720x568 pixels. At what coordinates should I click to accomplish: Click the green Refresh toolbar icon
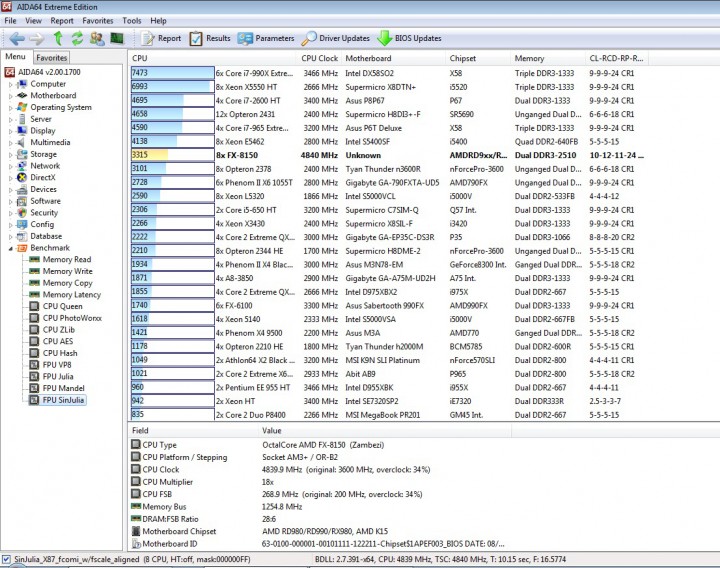(77, 39)
